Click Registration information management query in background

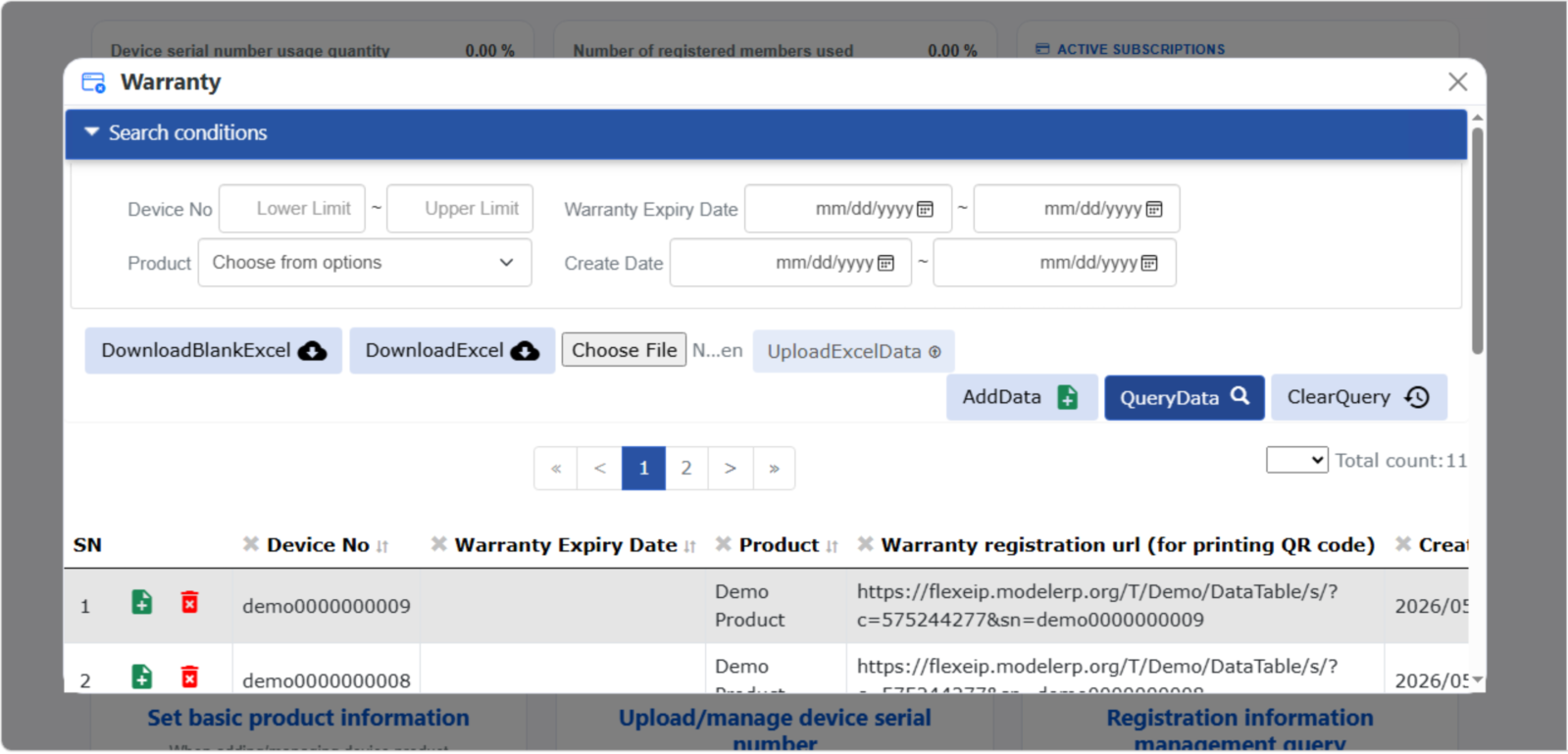point(1239,730)
